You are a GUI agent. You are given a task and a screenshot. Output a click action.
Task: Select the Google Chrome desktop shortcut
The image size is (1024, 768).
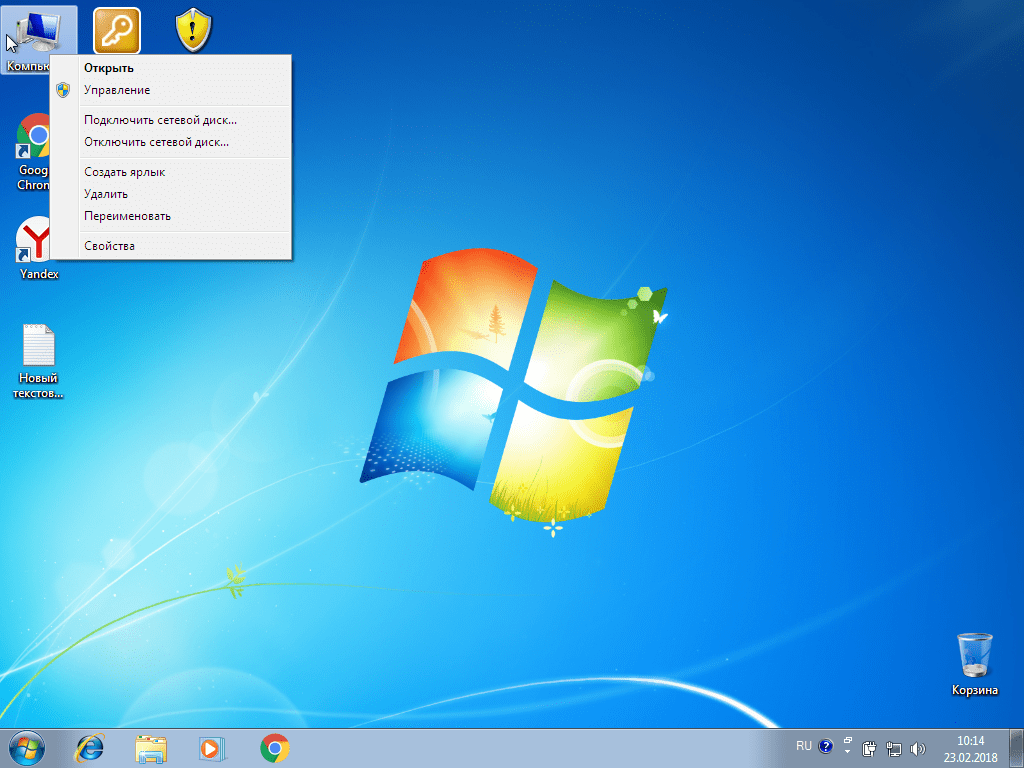[34, 152]
